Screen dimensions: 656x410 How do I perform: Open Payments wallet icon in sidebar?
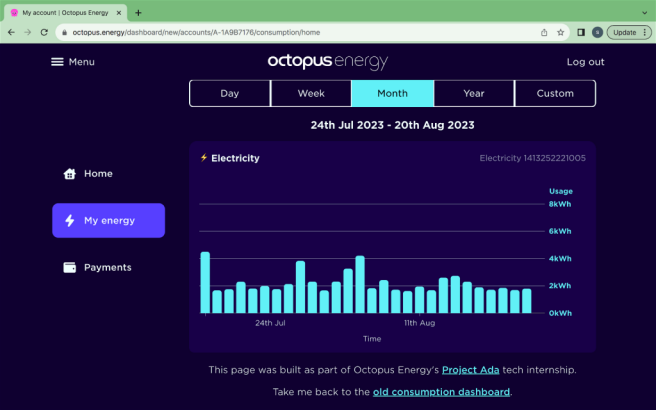(x=69, y=267)
